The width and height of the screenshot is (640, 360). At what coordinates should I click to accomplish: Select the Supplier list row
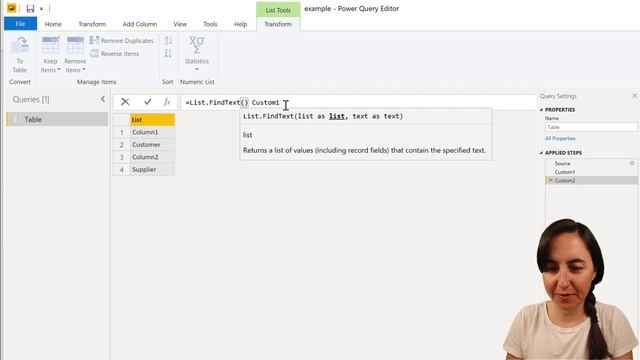pos(152,169)
